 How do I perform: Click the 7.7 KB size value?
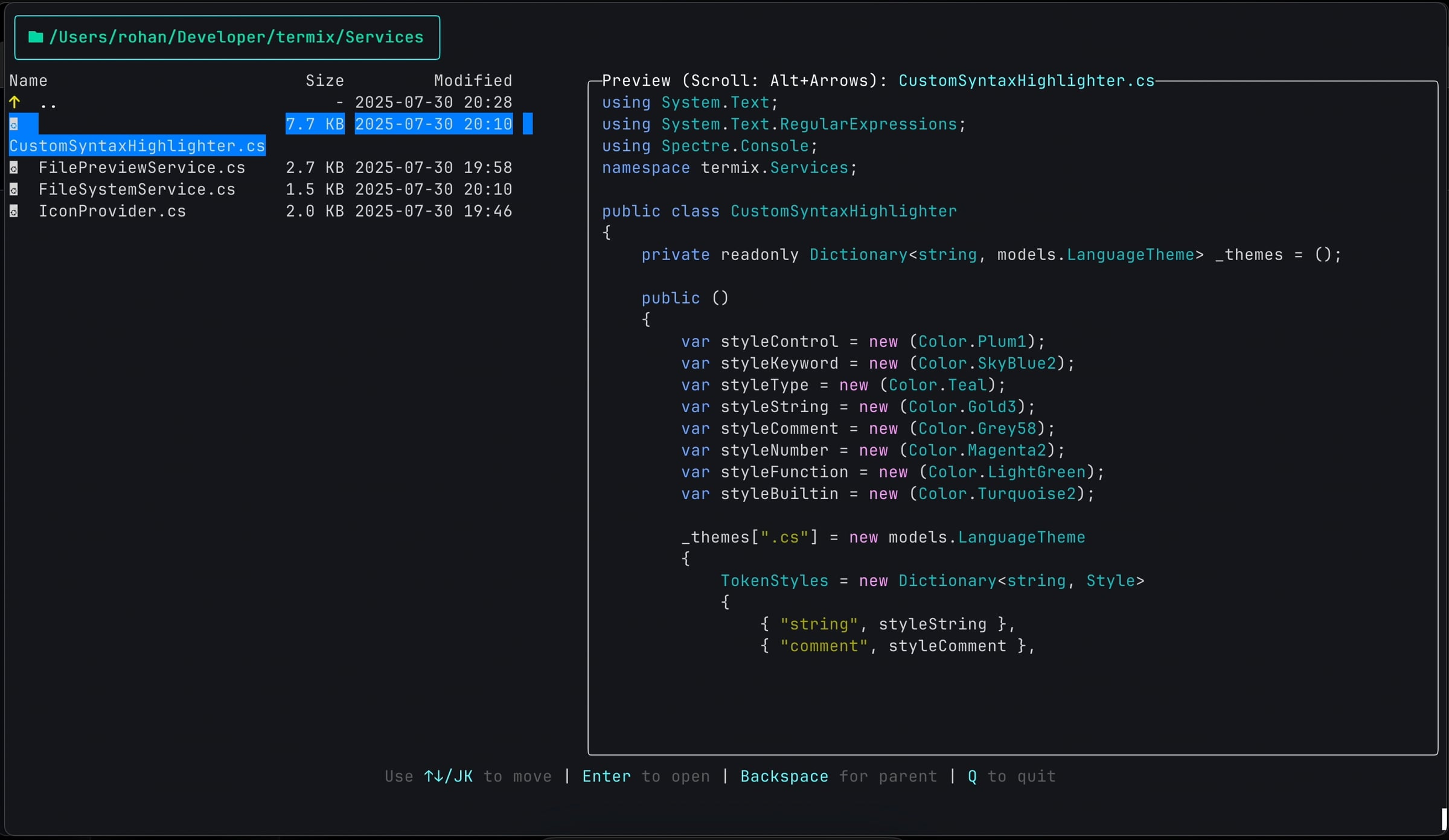[315, 124]
